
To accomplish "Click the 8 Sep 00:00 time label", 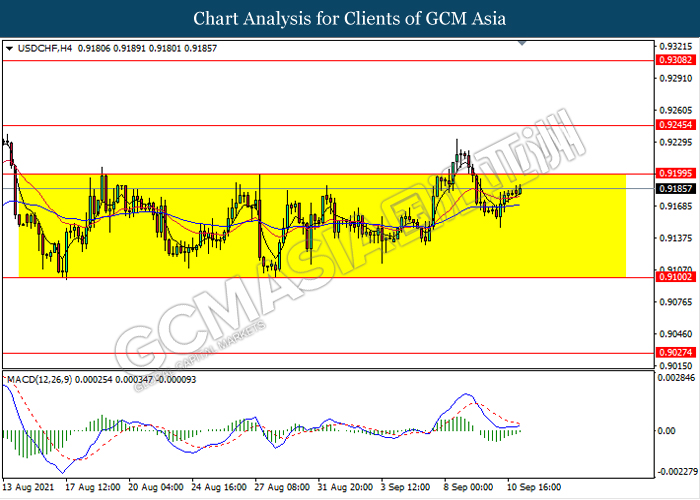I will 466,487.
